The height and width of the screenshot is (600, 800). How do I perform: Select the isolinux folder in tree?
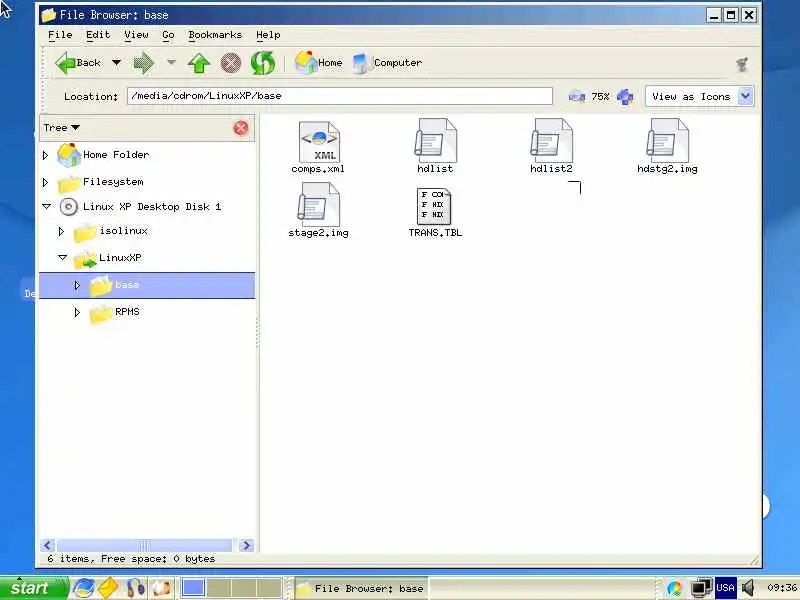(x=123, y=231)
